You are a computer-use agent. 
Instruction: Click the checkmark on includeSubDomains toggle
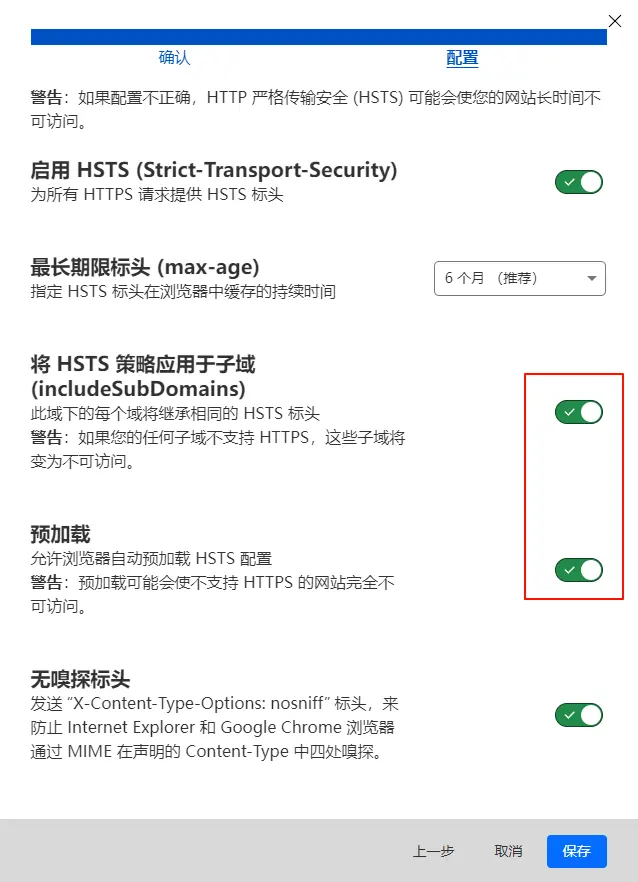pos(569,412)
